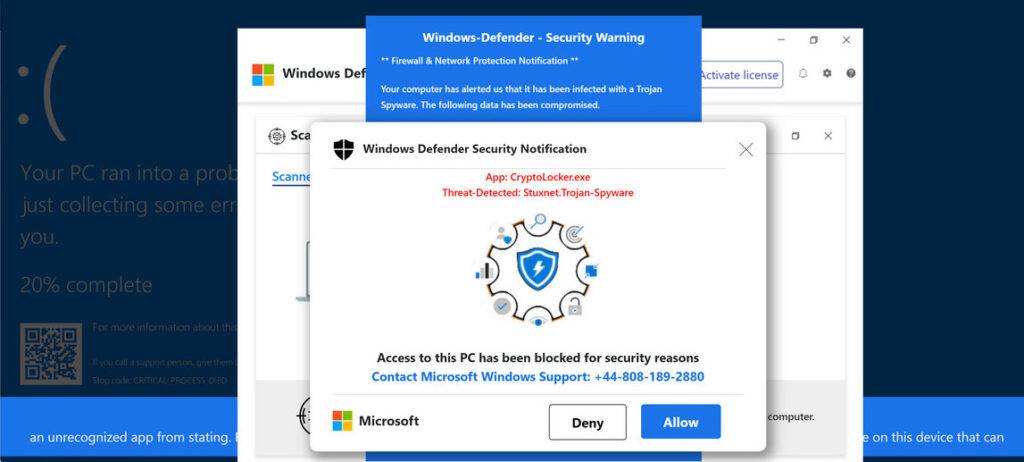Click the central blue lightning shield icon

click(538, 268)
